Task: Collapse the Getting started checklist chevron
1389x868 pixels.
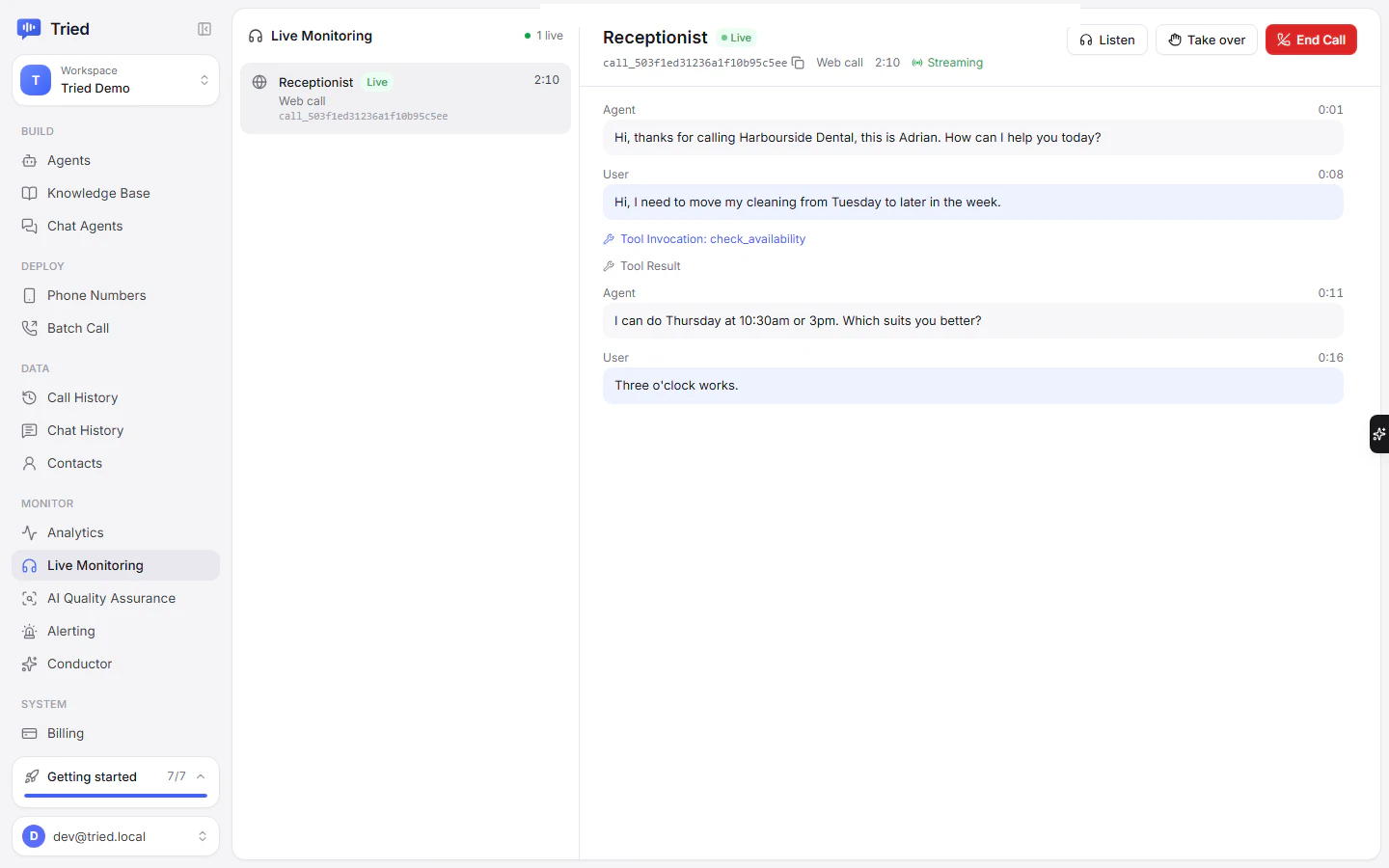Action: (201, 776)
